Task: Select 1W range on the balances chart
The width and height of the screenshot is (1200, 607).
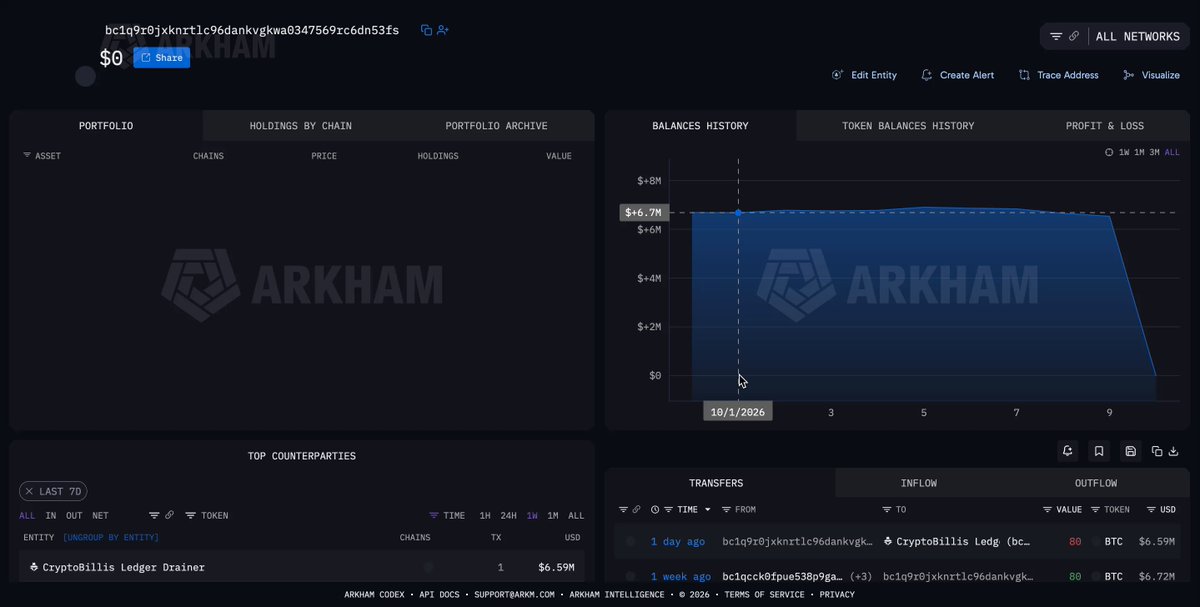Action: point(1124,153)
